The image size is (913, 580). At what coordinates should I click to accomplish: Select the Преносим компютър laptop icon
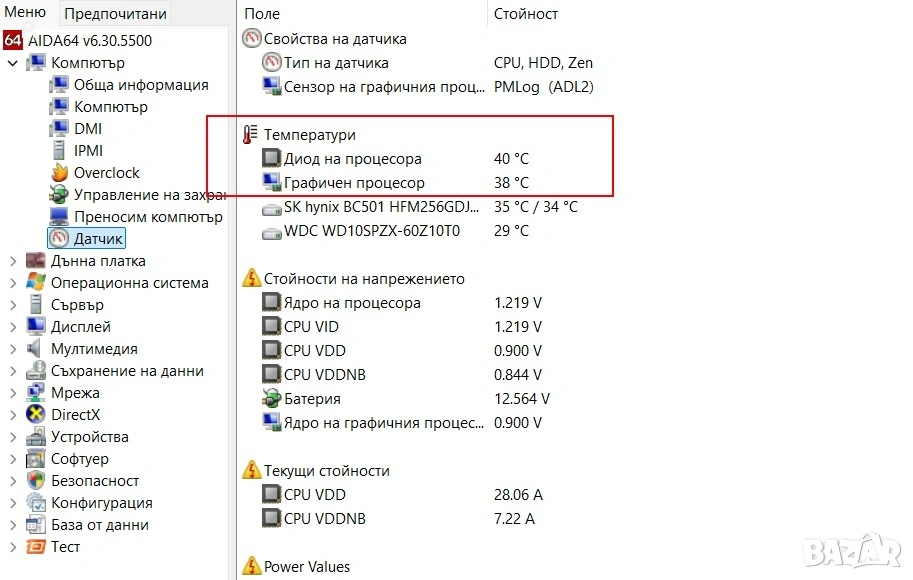59,216
